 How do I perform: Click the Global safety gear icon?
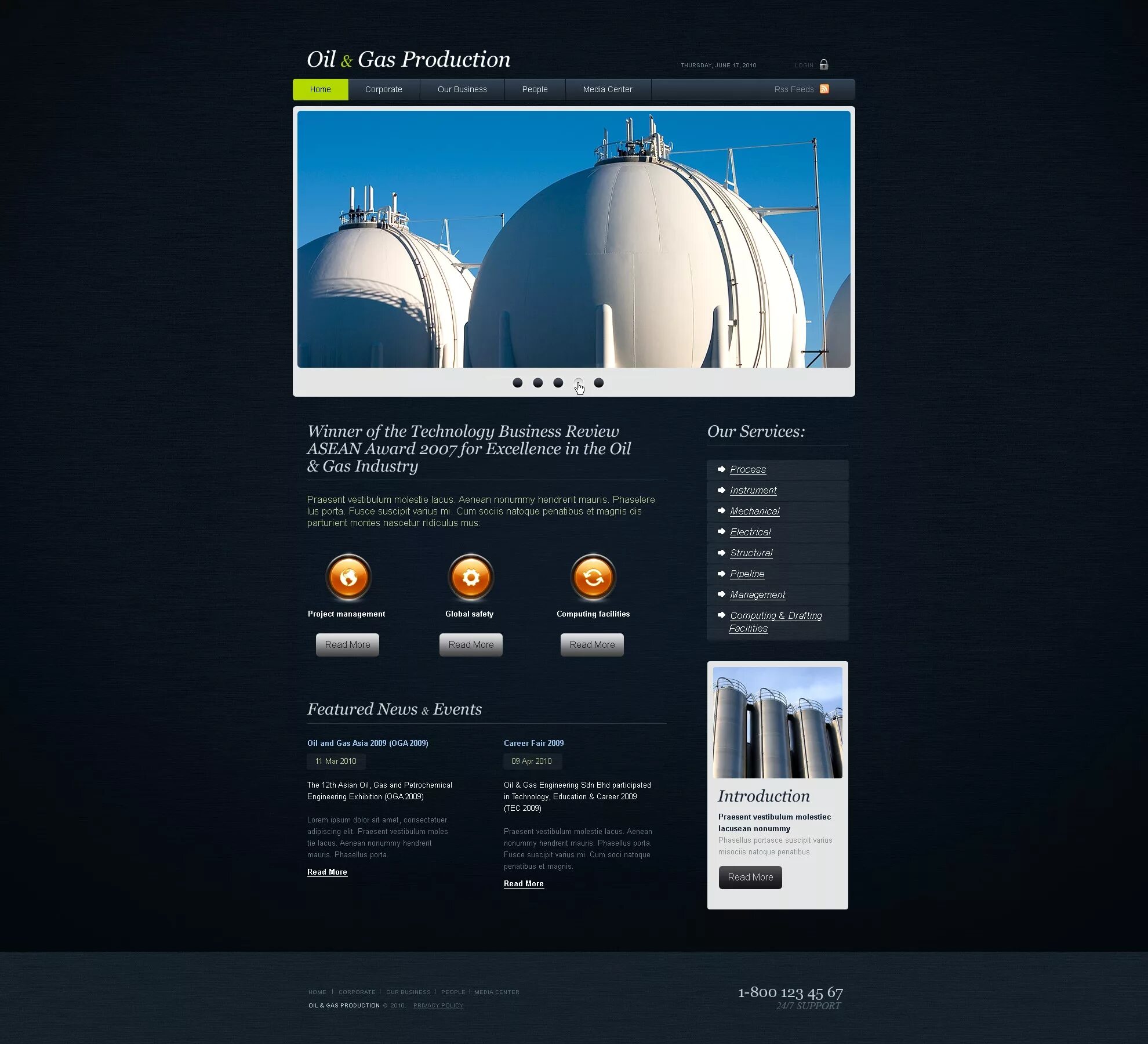click(471, 577)
